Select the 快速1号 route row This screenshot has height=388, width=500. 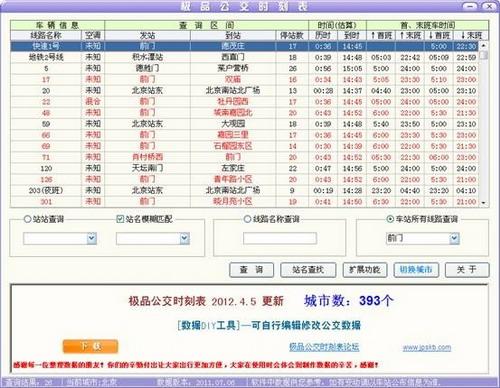point(245,46)
